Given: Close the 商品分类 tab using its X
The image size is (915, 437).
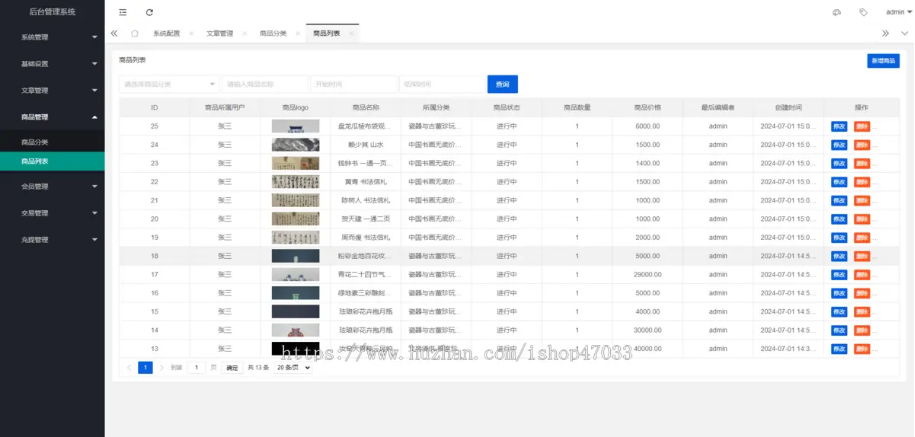Looking at the screenshot, I should [298, 33].
